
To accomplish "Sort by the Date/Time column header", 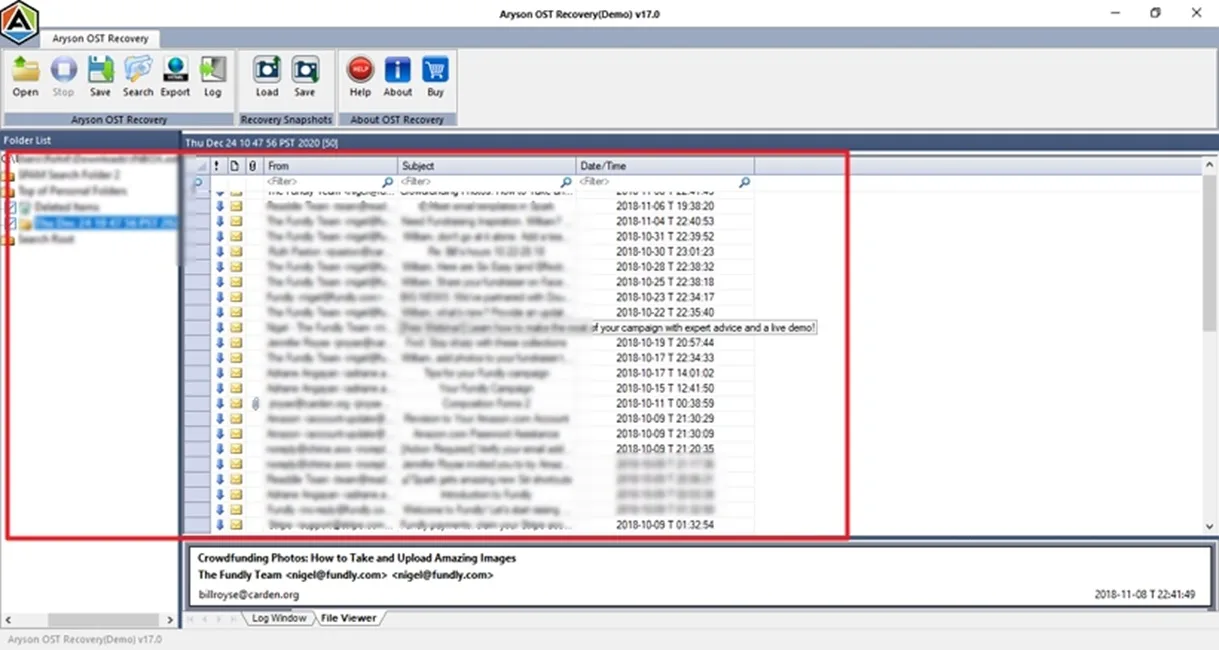I will click(x=666, y=166).
